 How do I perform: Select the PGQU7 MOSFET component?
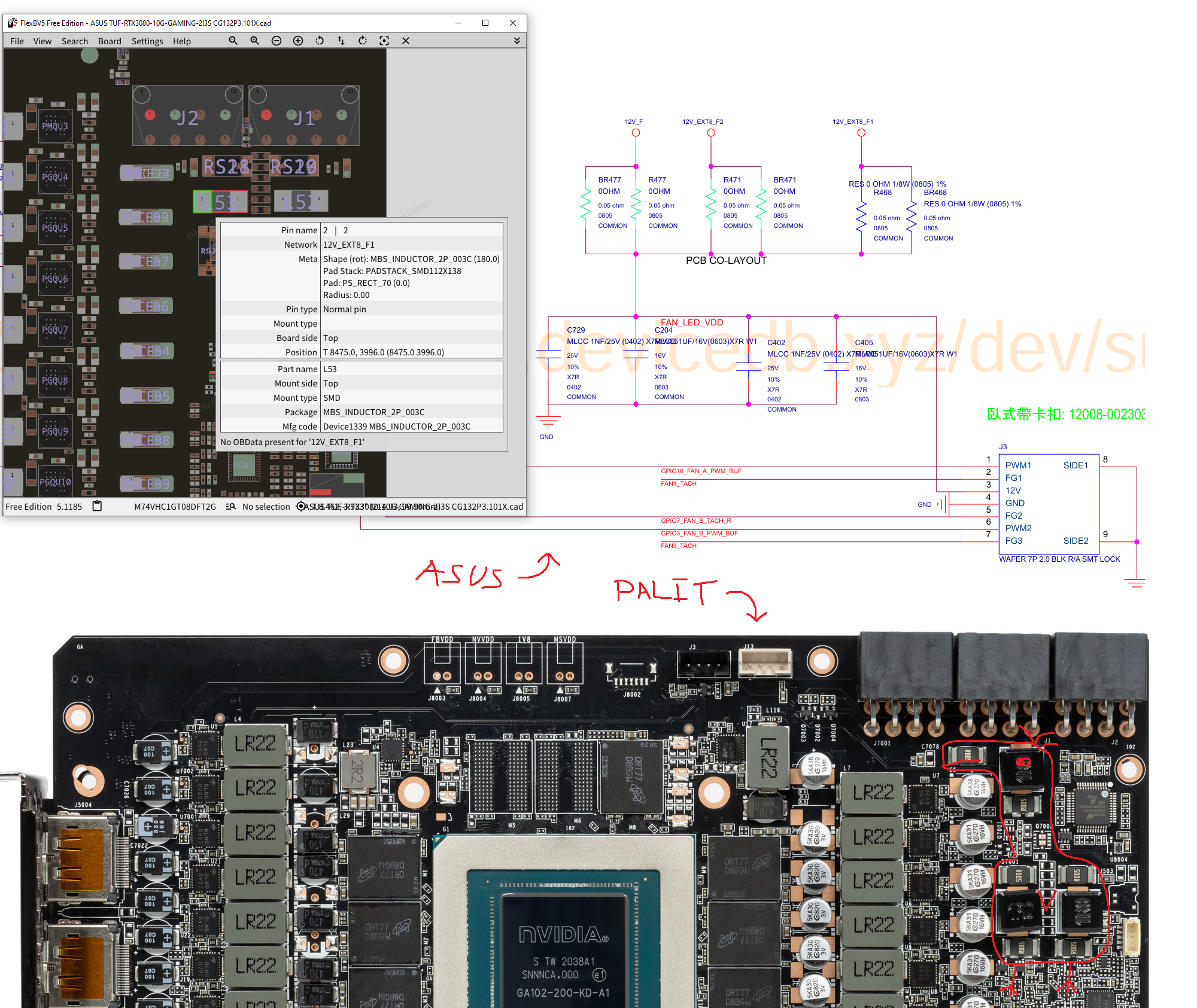pos(55,330)
